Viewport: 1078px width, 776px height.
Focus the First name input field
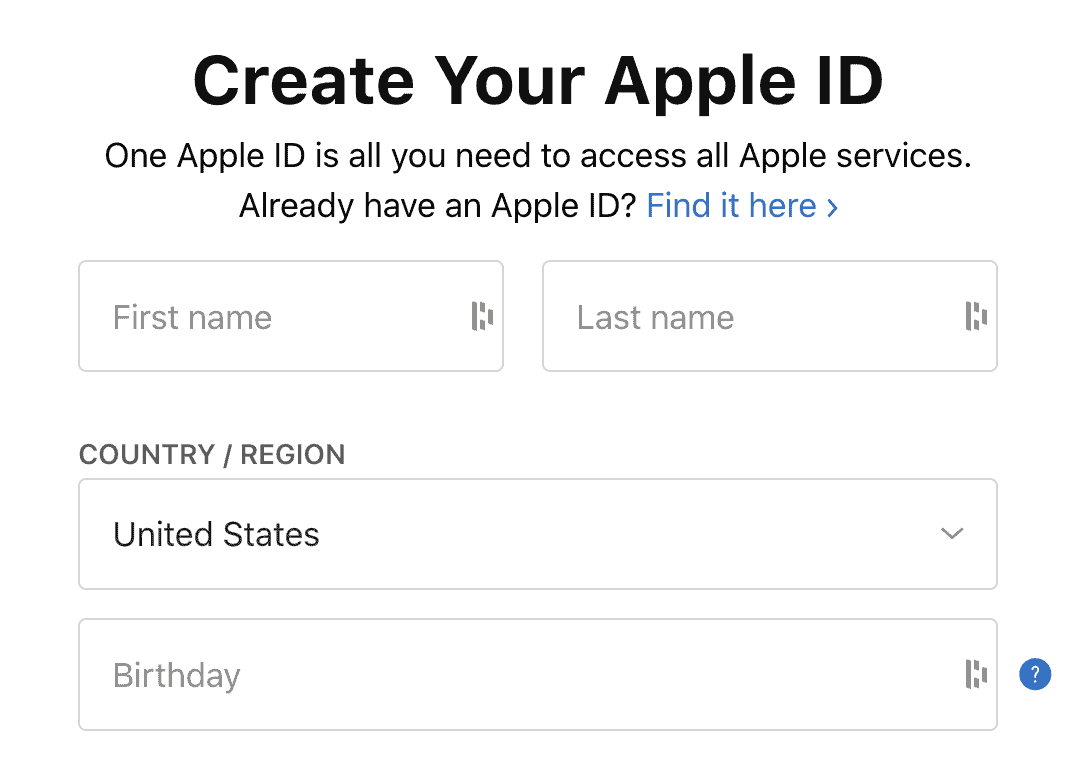point(280,317)
